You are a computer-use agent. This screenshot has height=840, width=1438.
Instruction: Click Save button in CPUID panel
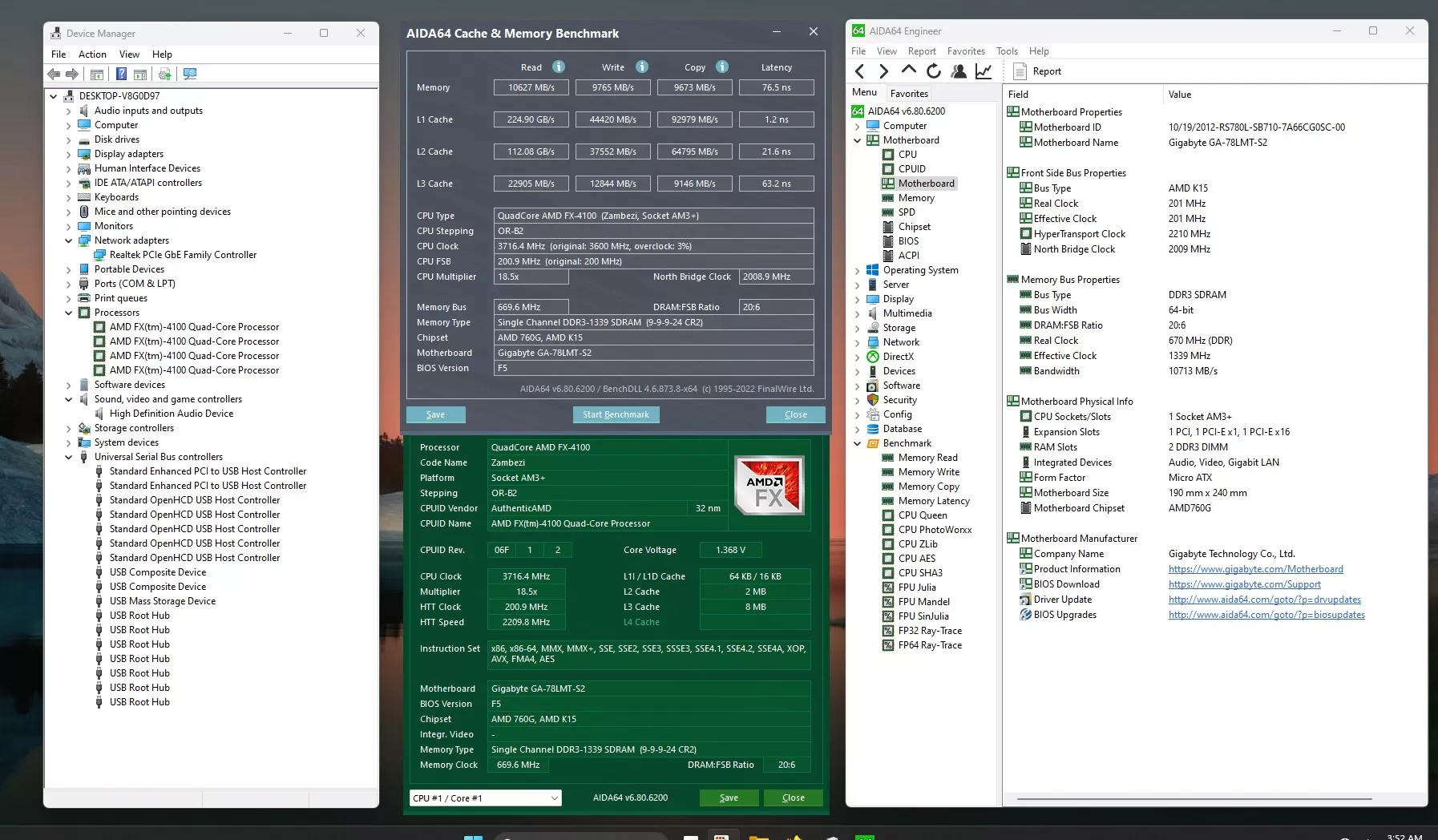tap(729, 798)
